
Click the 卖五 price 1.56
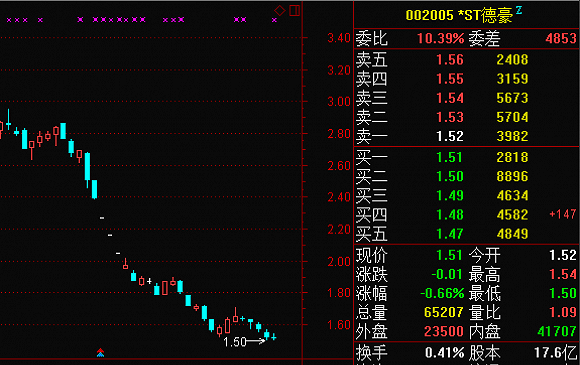point(450,60)
